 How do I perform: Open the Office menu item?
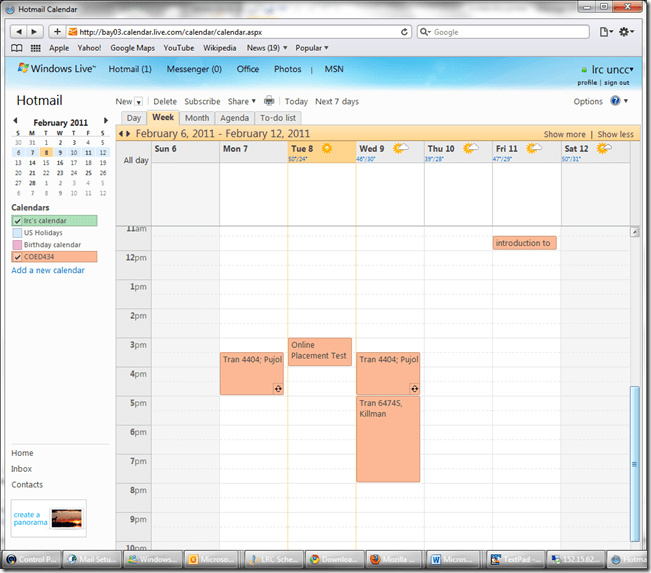point(248,69)
